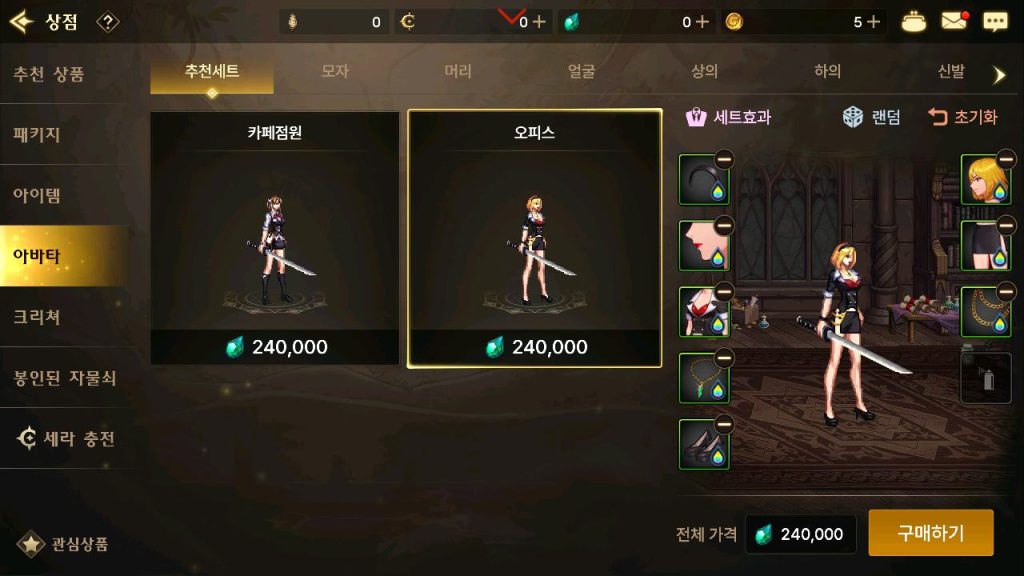Go back using the shop's arrow icon

click(21, 22)
